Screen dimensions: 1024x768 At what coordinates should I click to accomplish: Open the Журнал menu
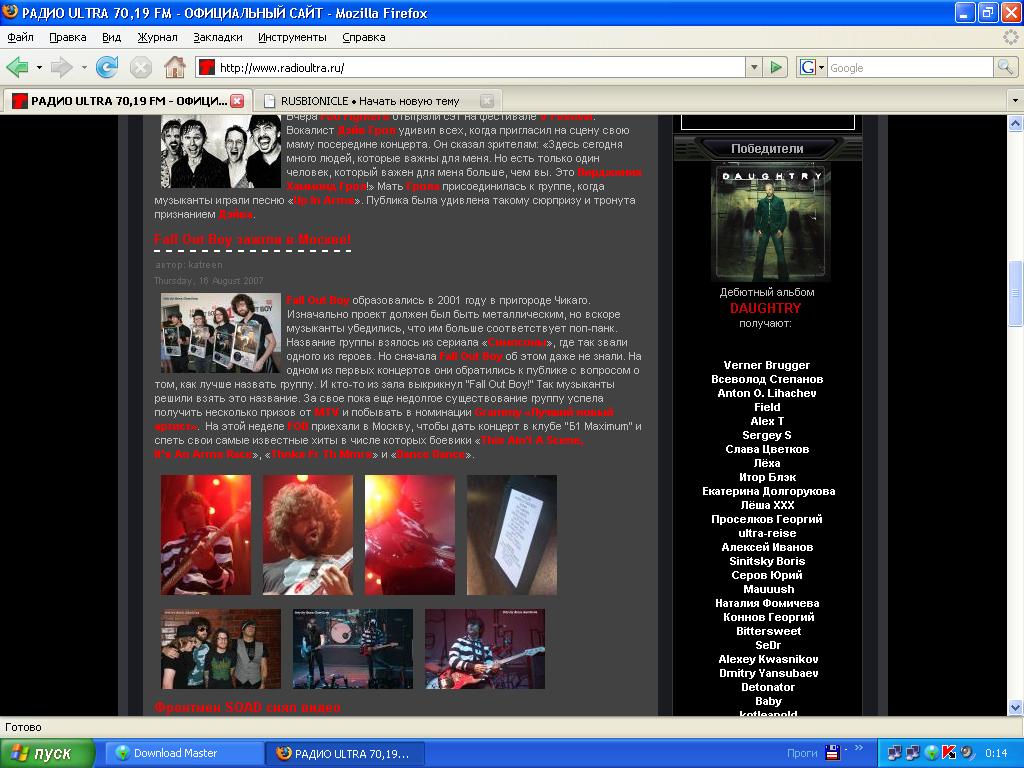click(157, 37)
